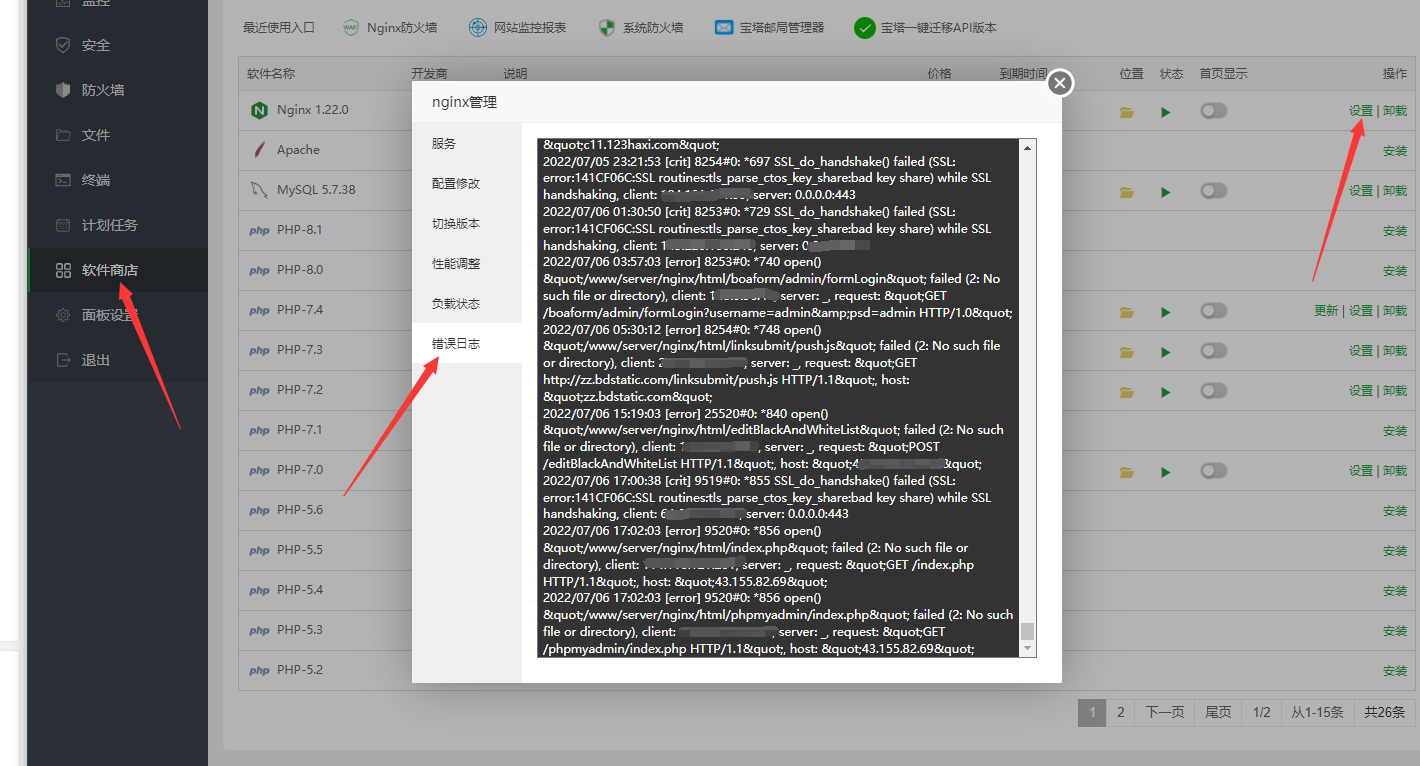1420x766 pixels.
Task: Switch to the 服务 tab in nginx管理
Action: pyautogui.click(x=467, y=143)
